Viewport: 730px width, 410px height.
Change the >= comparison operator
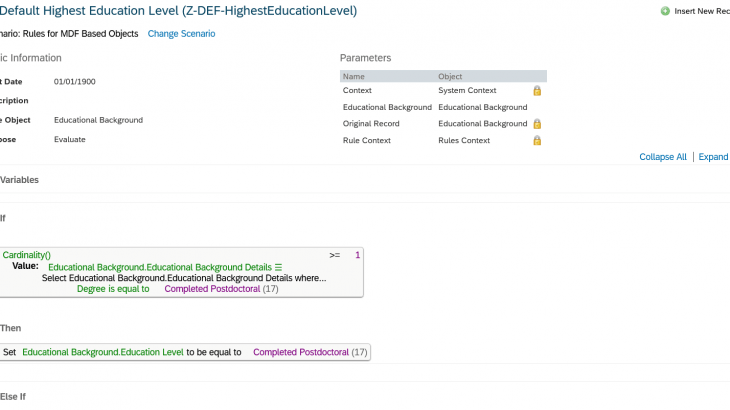coord(335,255)
